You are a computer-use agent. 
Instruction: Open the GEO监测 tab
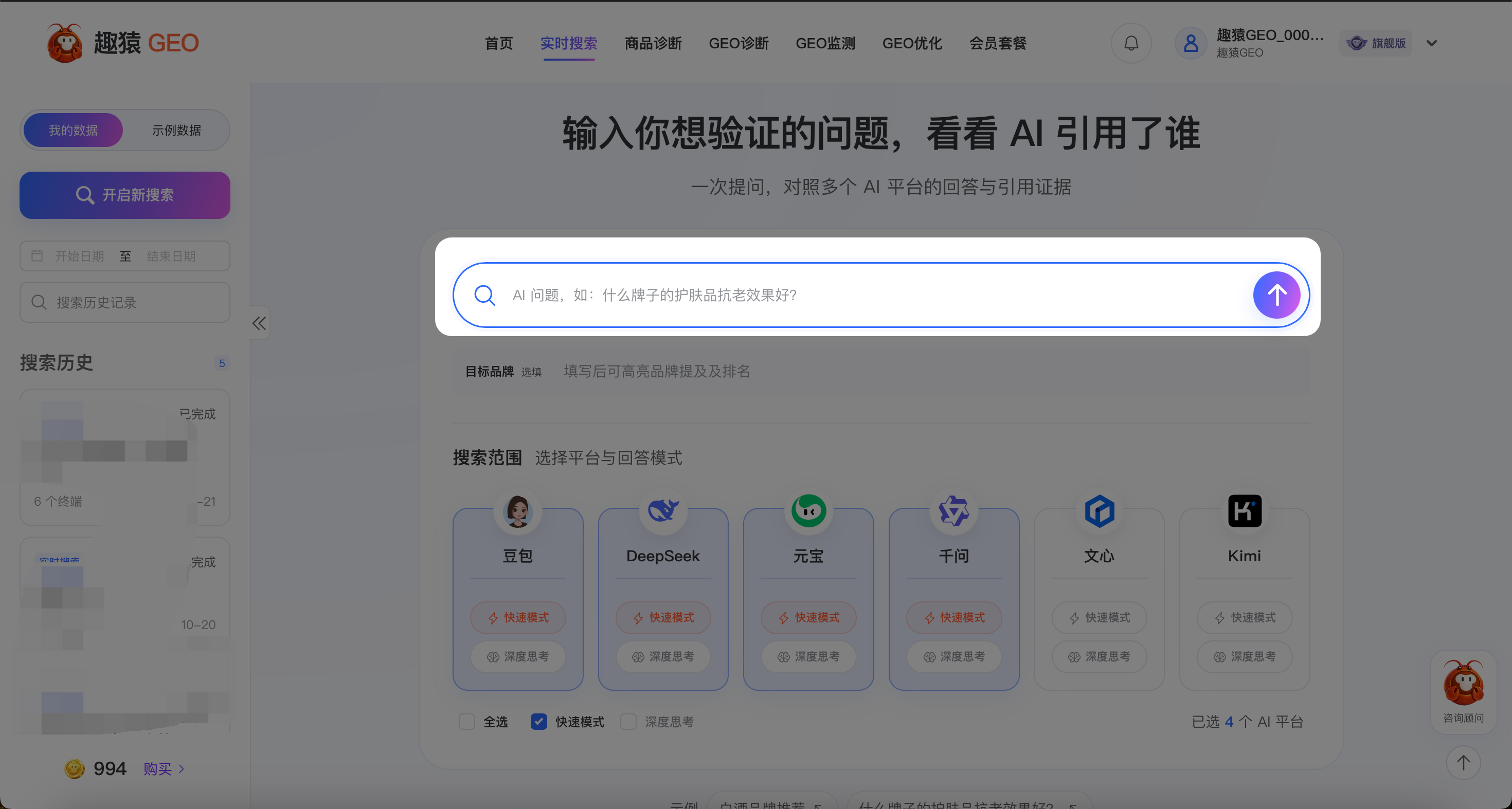pyautogui.click(x=825, y=43)
